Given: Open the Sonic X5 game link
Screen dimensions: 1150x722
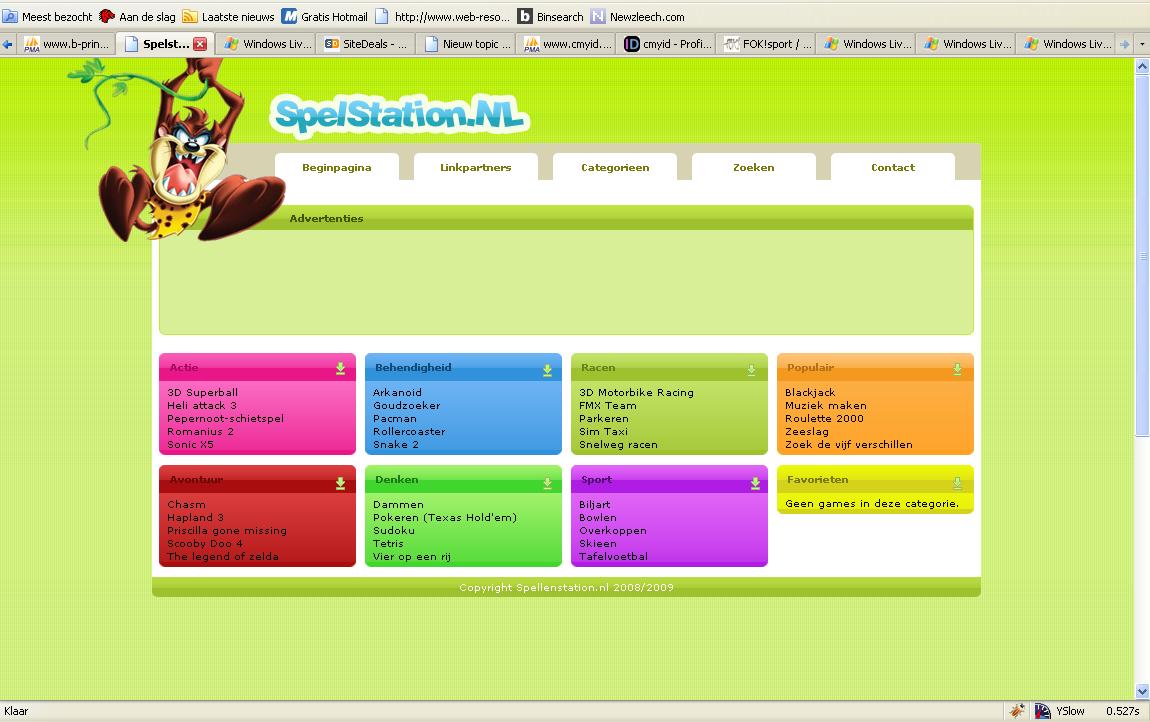Looking at the screenshot, I should 190,445.
